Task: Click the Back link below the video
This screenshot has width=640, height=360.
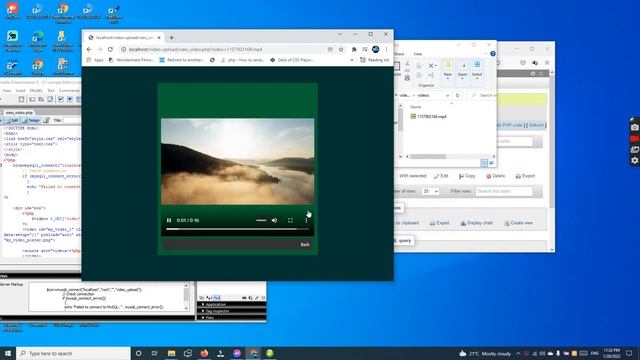Action: (x=305, y=244)
